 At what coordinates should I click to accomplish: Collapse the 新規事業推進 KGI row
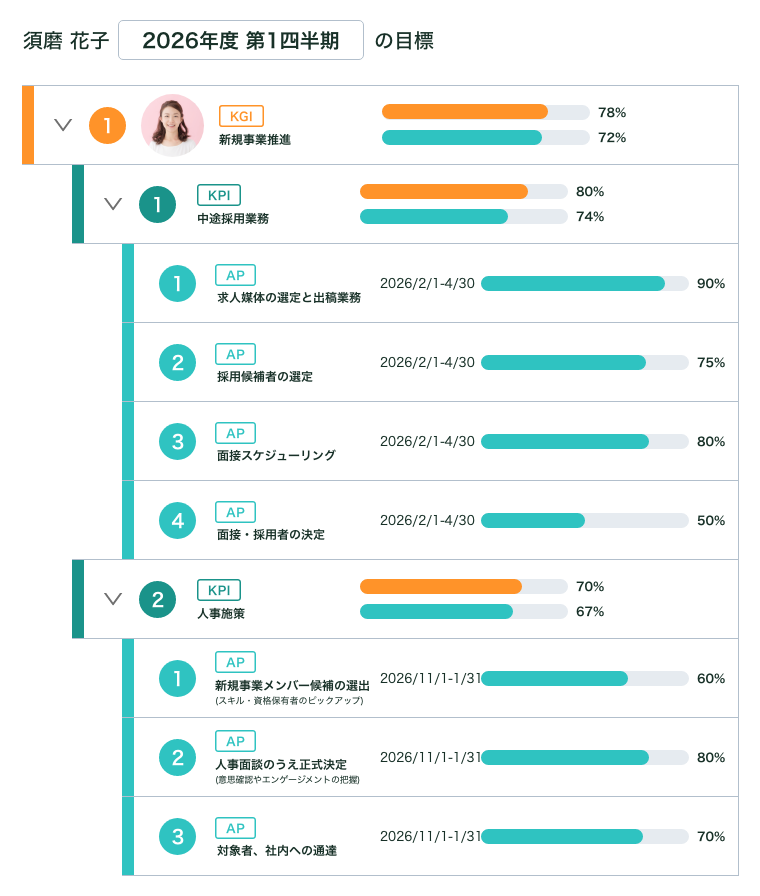pyautogui.click(x=63, y=125)
